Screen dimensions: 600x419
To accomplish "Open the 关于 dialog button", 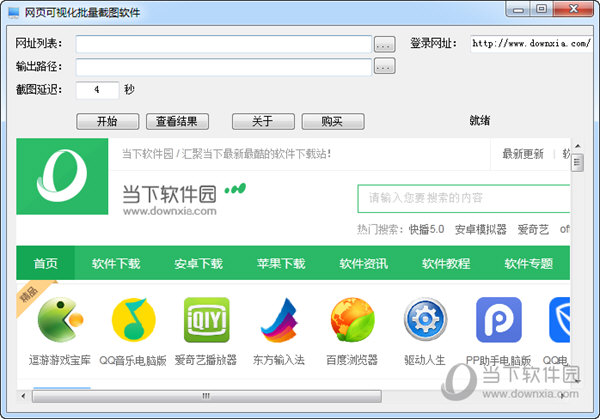I will coord(263,122).
